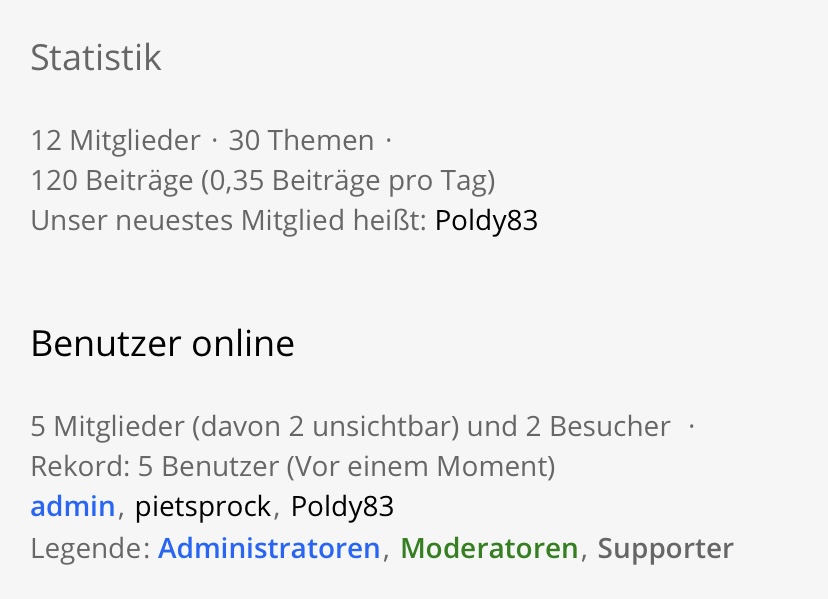Open newest member Poldy83's profile in Statistik
This screenshot has width=828, height=599.
pos(486,220)
